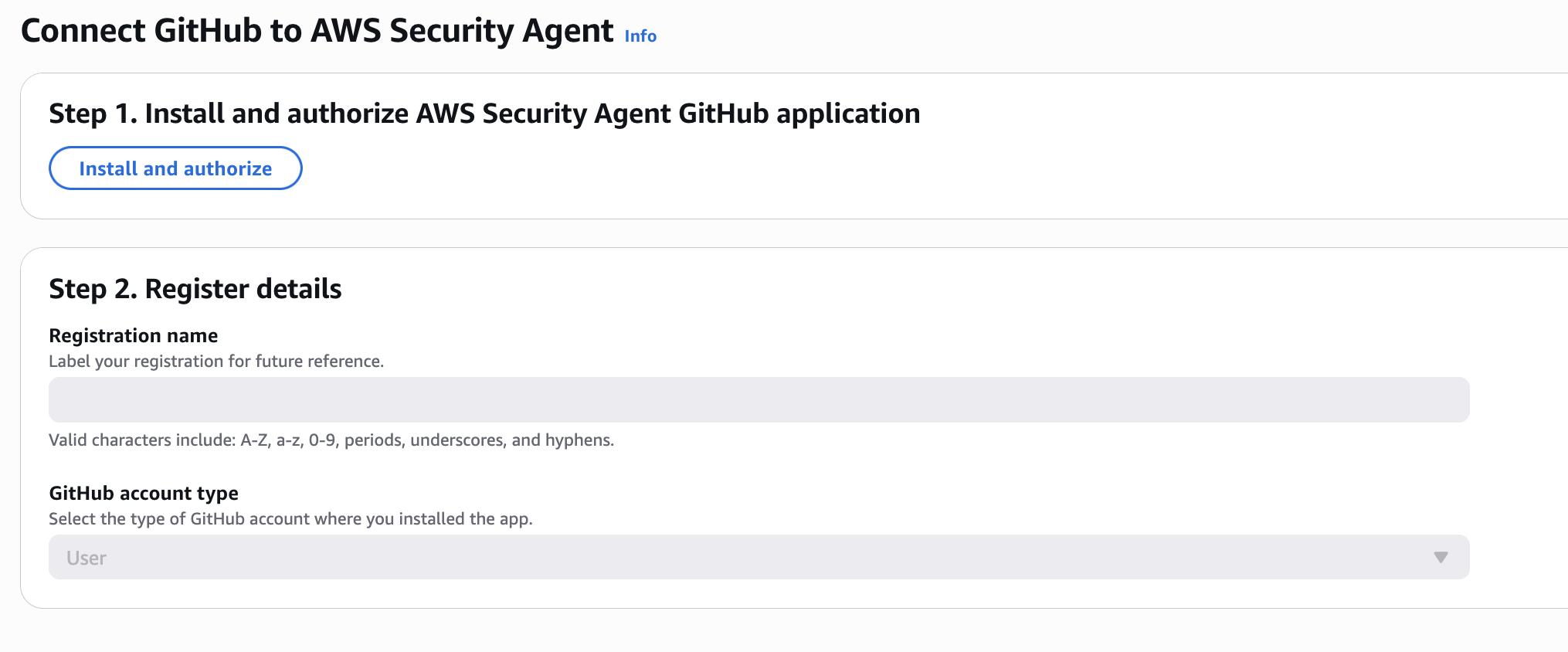Click the valid characters hint text
Screen dimensions: 1568x652
click(331, 440)
